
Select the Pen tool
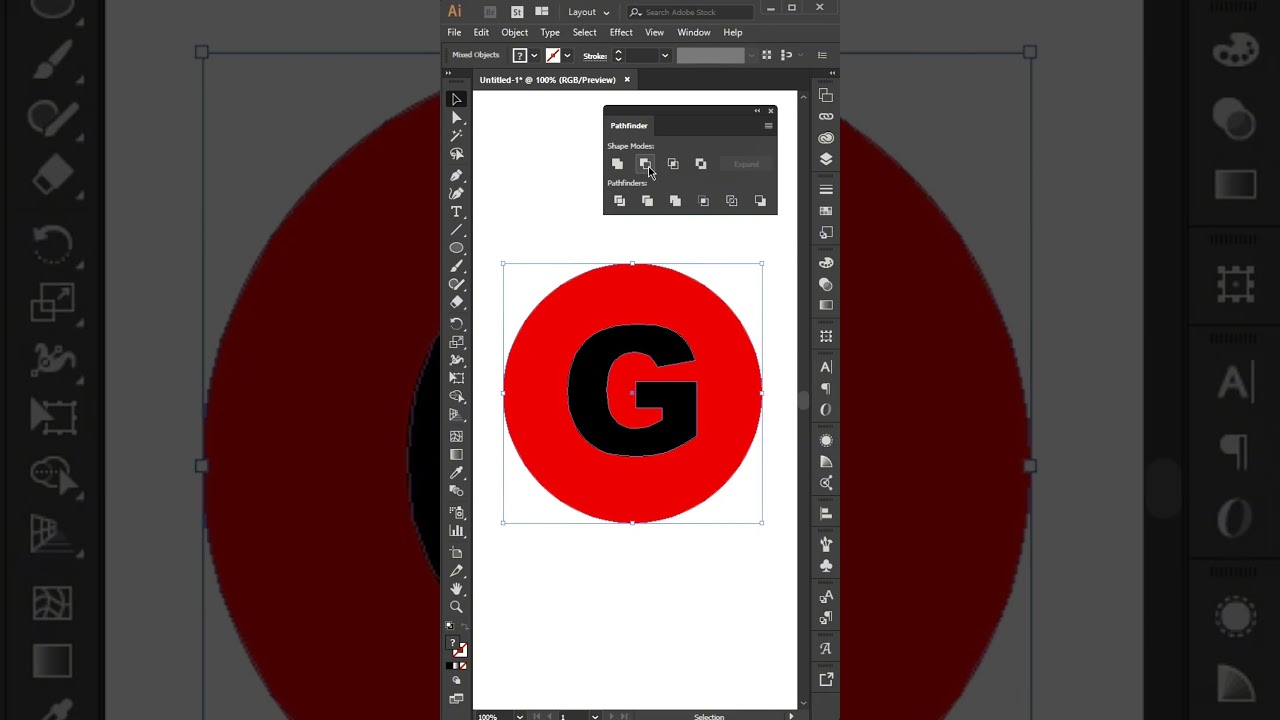click(457, 176)
